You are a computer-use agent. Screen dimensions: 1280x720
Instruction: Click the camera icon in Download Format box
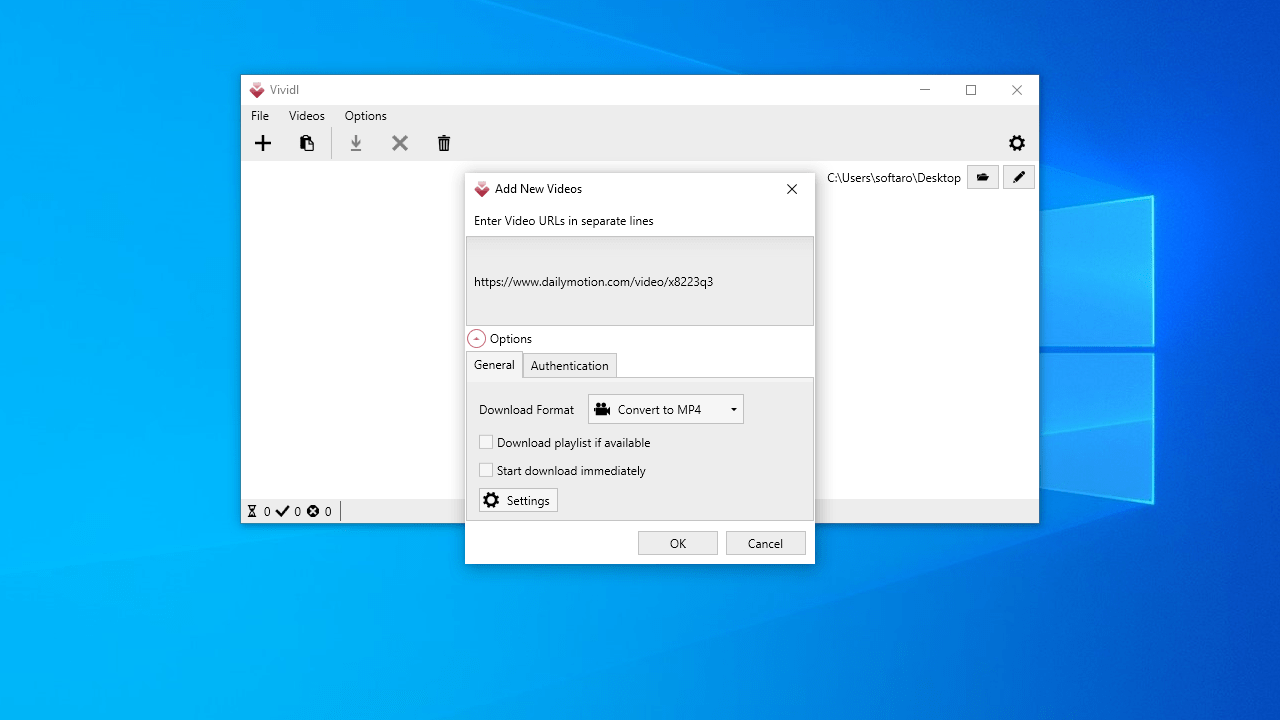[x=602, y=409]
